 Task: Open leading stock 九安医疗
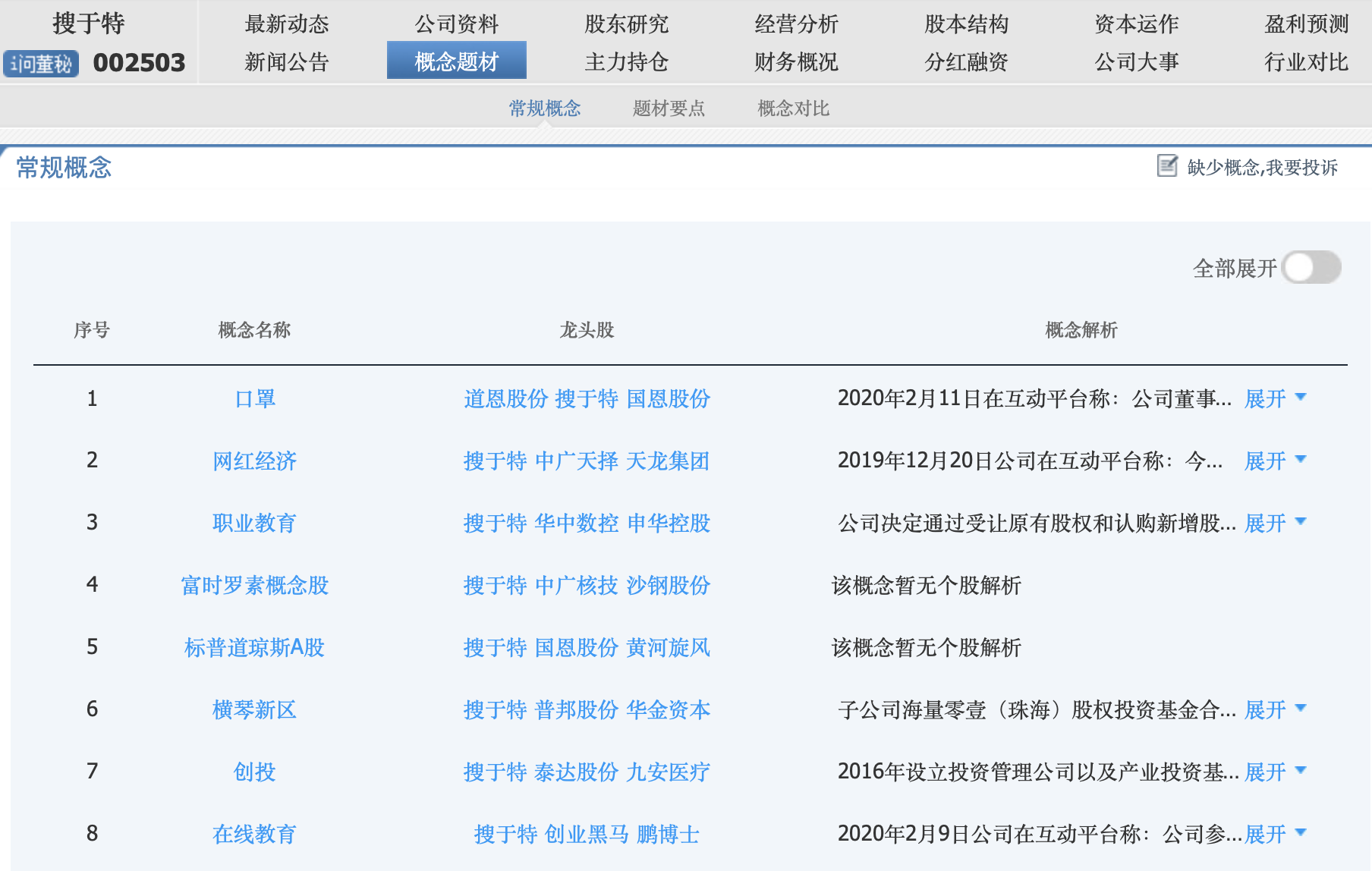(x=669, y=772)
